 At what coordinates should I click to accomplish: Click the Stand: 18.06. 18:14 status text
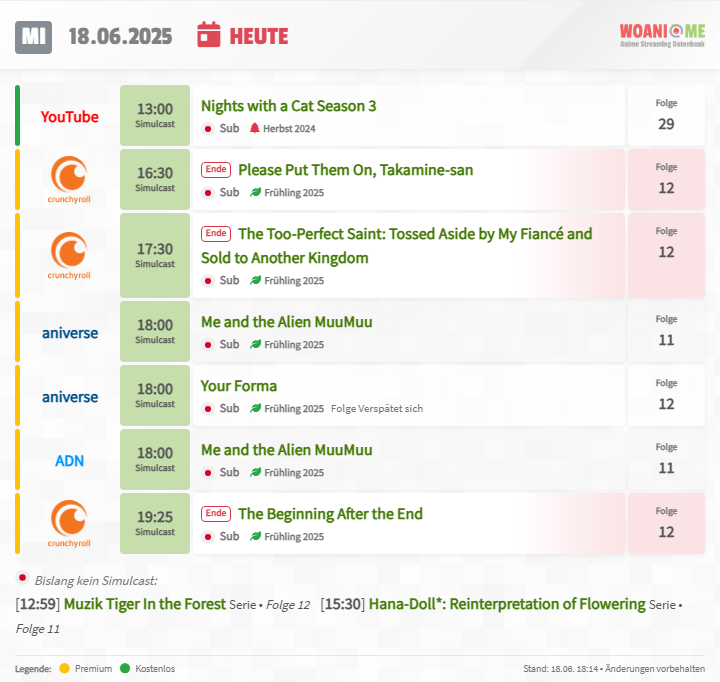point(614,669)
